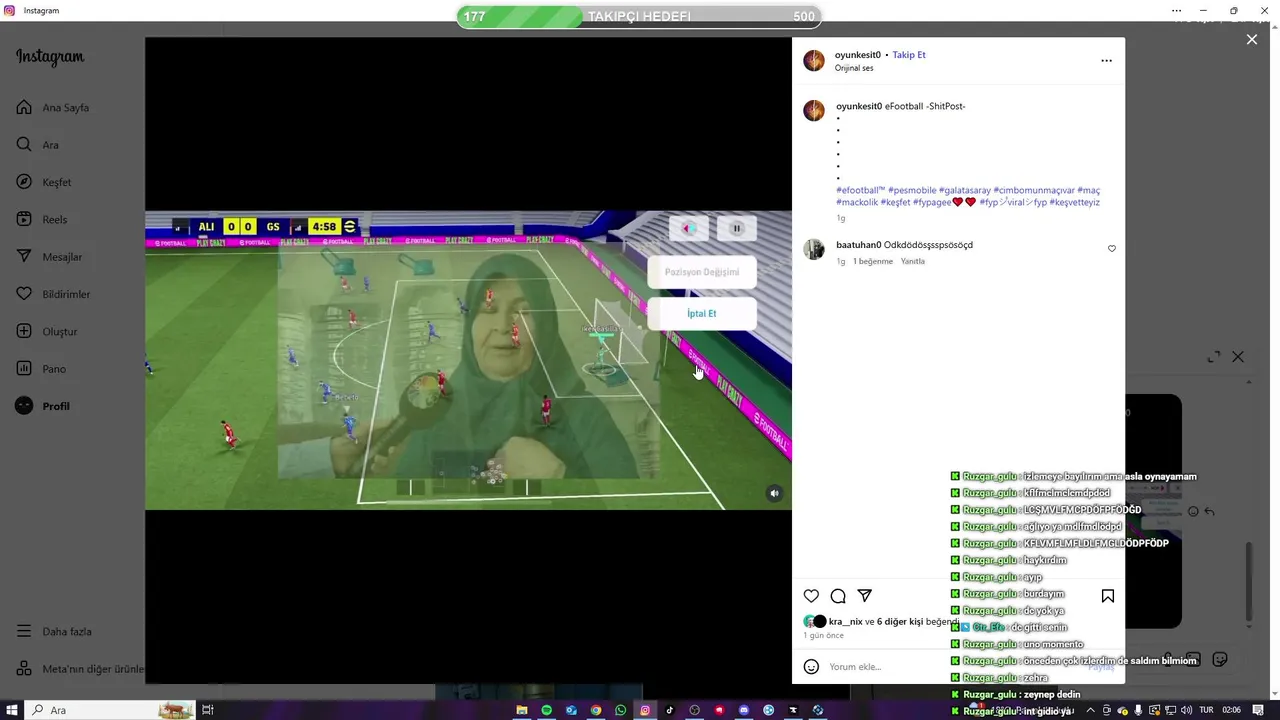This screenshot has height=720, width=1280.
Task: Toggle the video sound speaker icon
Action: click(774, 493)
